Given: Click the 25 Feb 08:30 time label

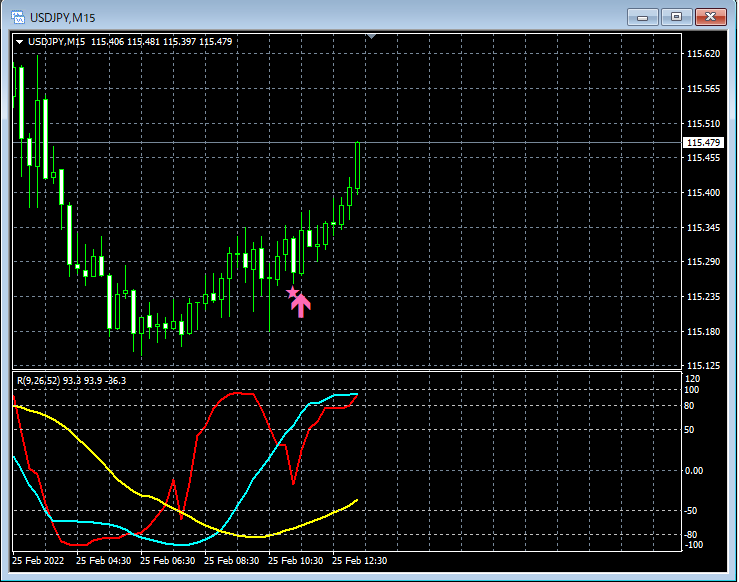Looking at the screenshot, I should tap(231, 561).
